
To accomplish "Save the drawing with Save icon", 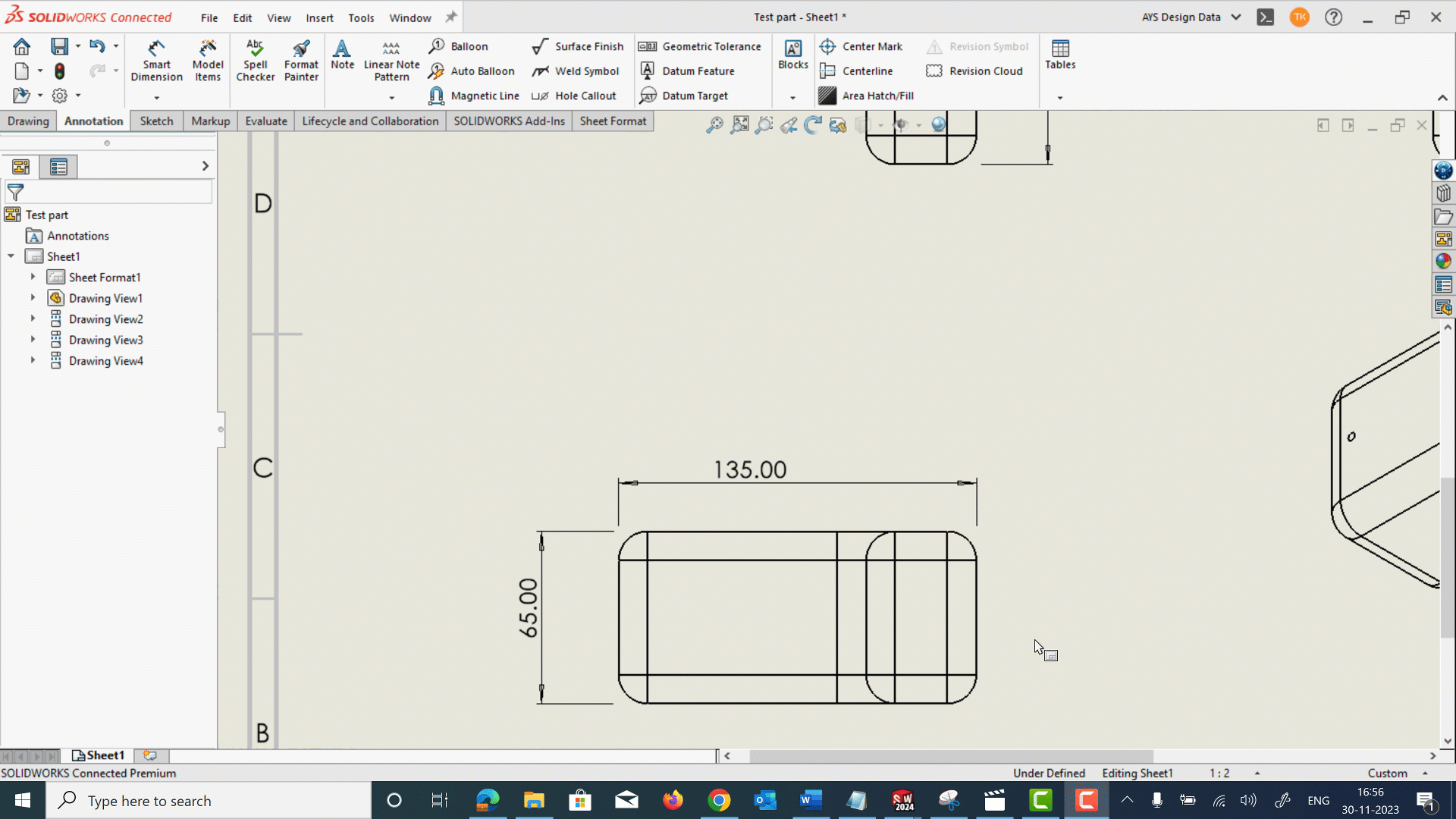I will (59, 47).
